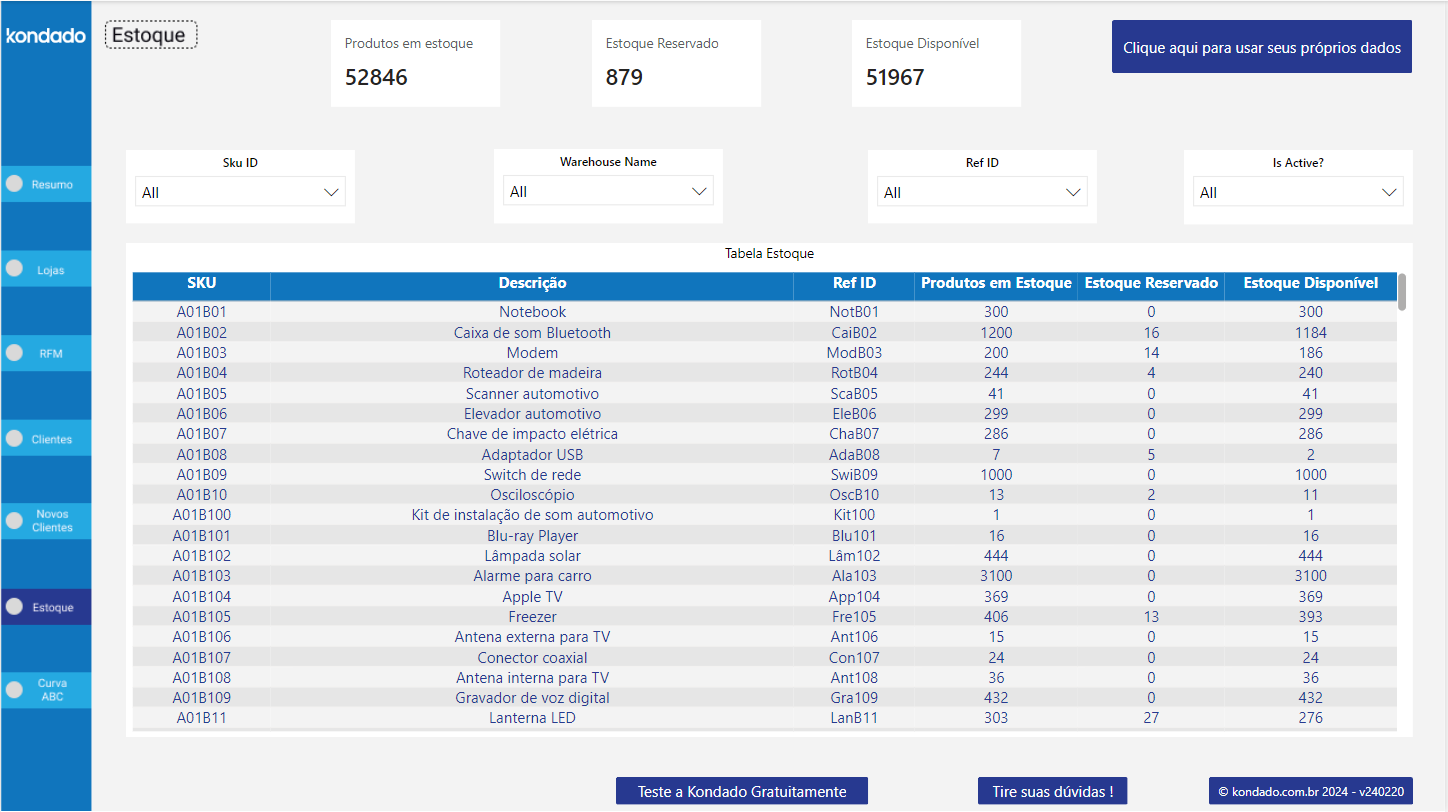This screenshot has width=1448, height=812.
Task: Click 'Clique aqui para usar seus próprios dados'
Action: coord(1261,46)
